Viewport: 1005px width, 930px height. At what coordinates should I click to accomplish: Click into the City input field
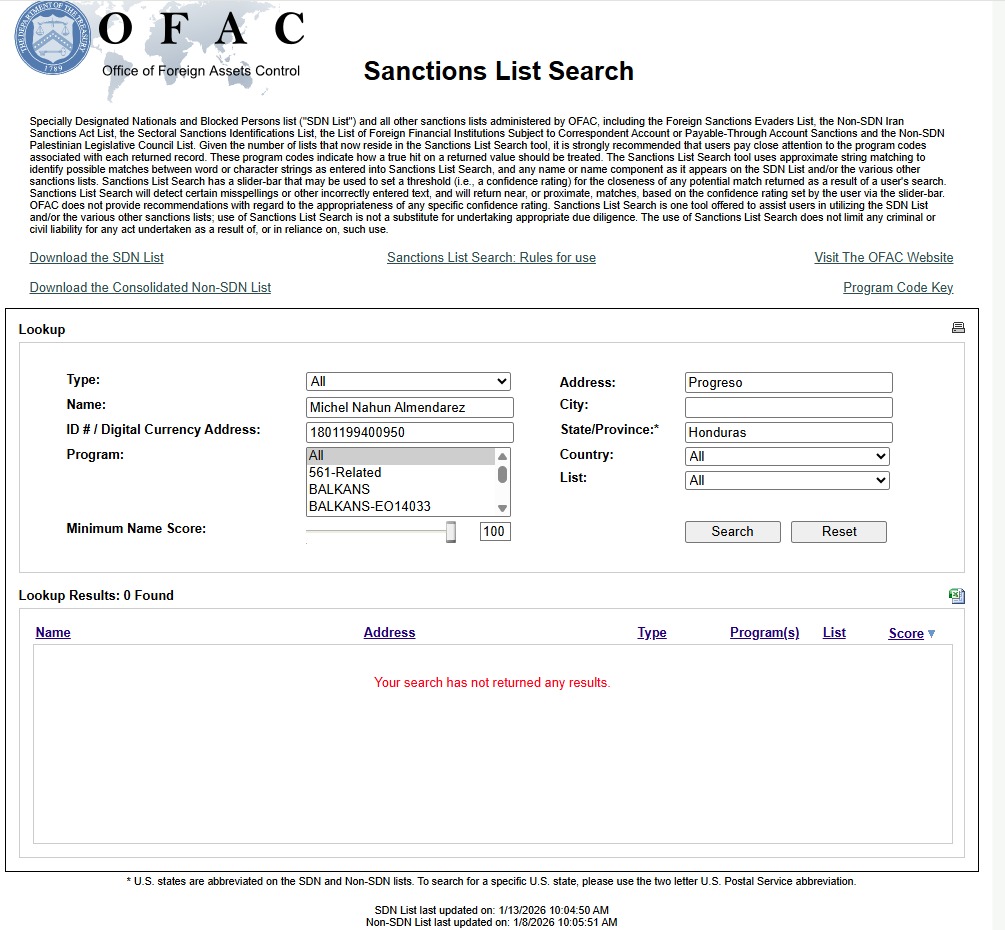788,408
